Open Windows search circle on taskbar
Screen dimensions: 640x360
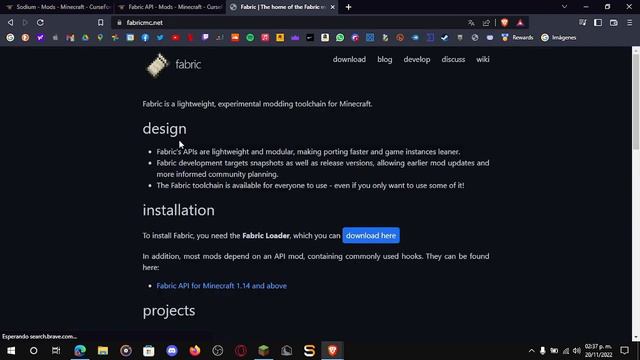pyautogui.click(x=33, y=351)
